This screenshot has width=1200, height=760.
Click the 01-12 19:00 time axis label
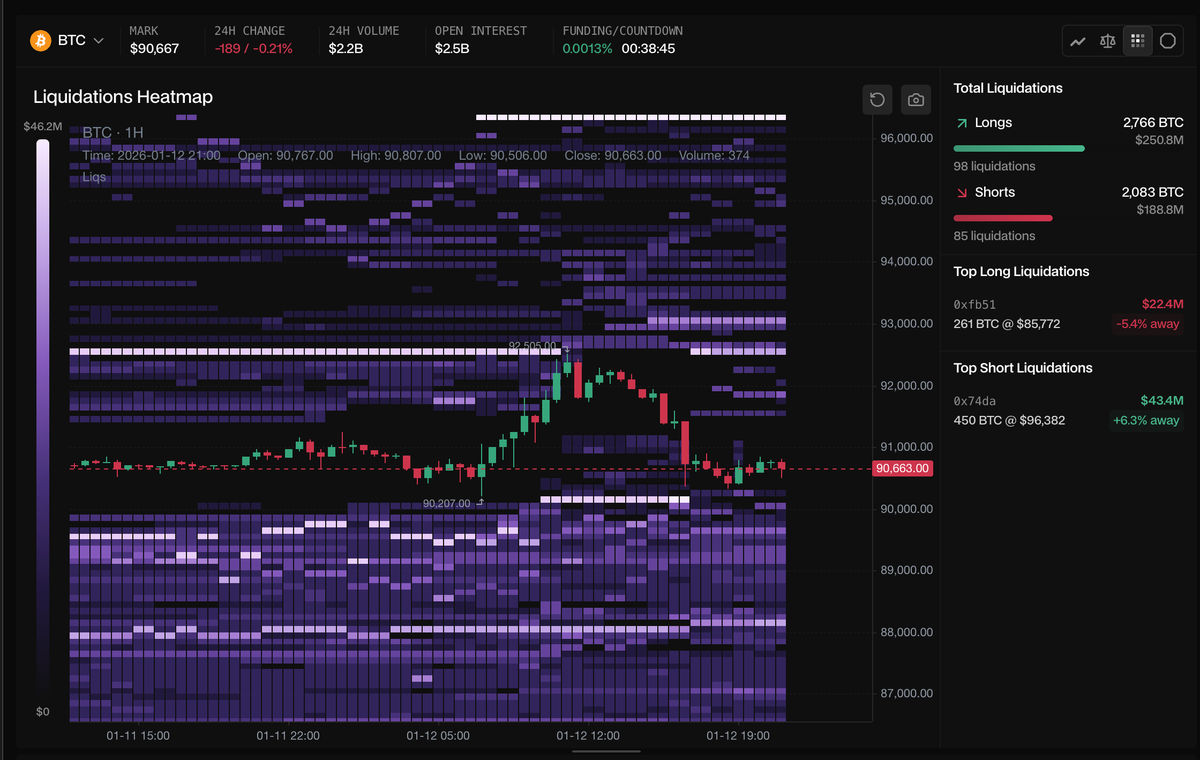point(738,735)
